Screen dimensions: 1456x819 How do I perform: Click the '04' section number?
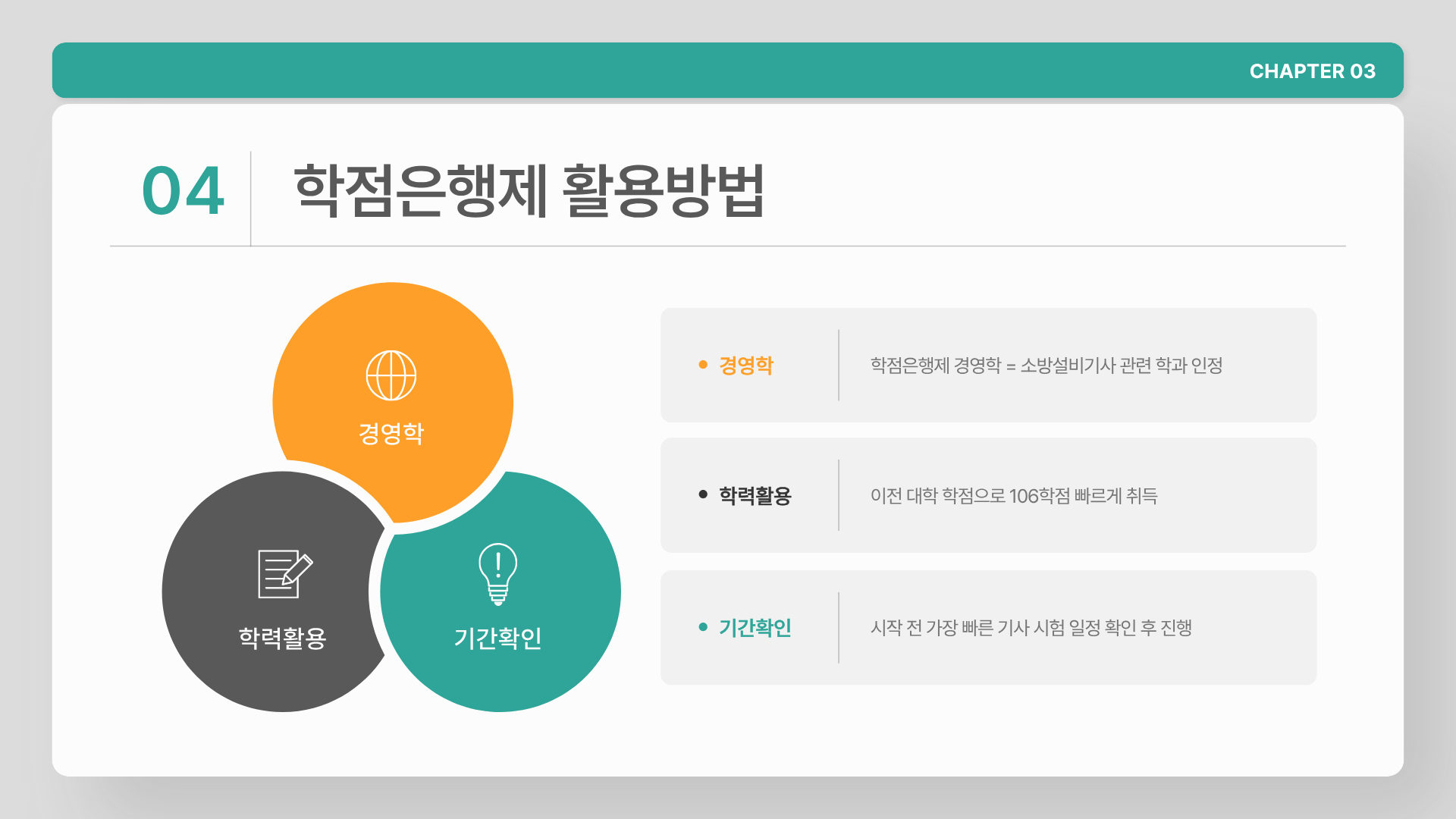tap(183, 191)
